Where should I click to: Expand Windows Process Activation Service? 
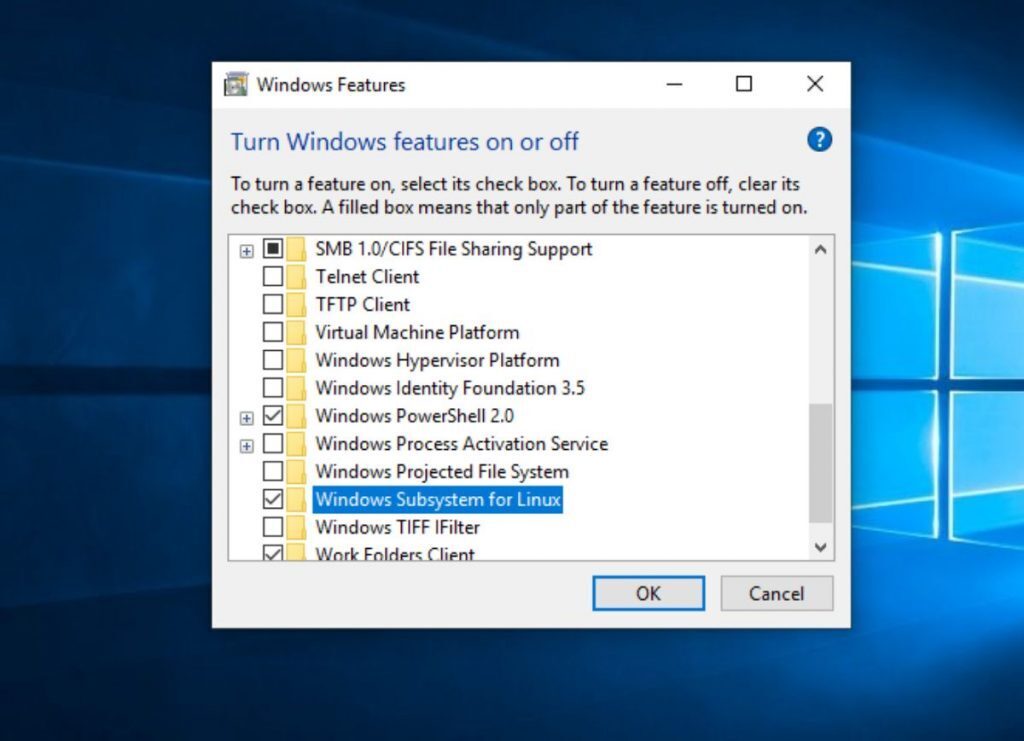(247, 444)
